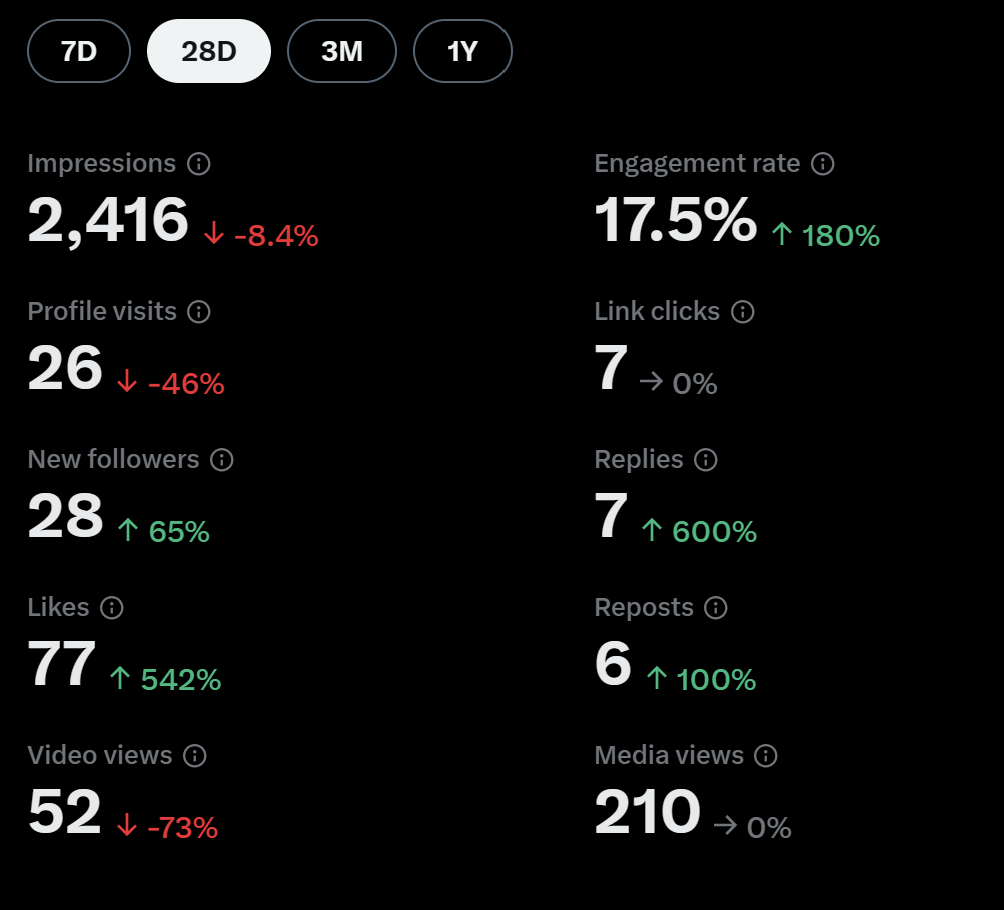Switch to the 1Y time range
This screenshot has height=910, width=1004.
pyautogui.click(x=463, y=51)
